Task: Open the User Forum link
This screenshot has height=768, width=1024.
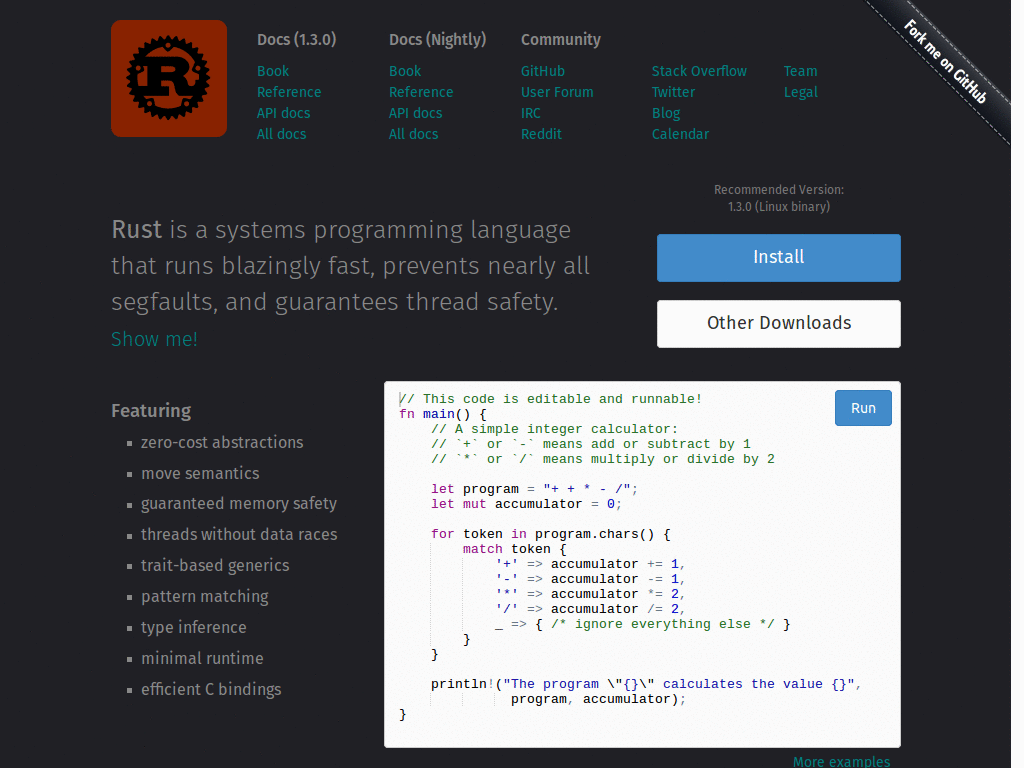Action: [556, 92]
